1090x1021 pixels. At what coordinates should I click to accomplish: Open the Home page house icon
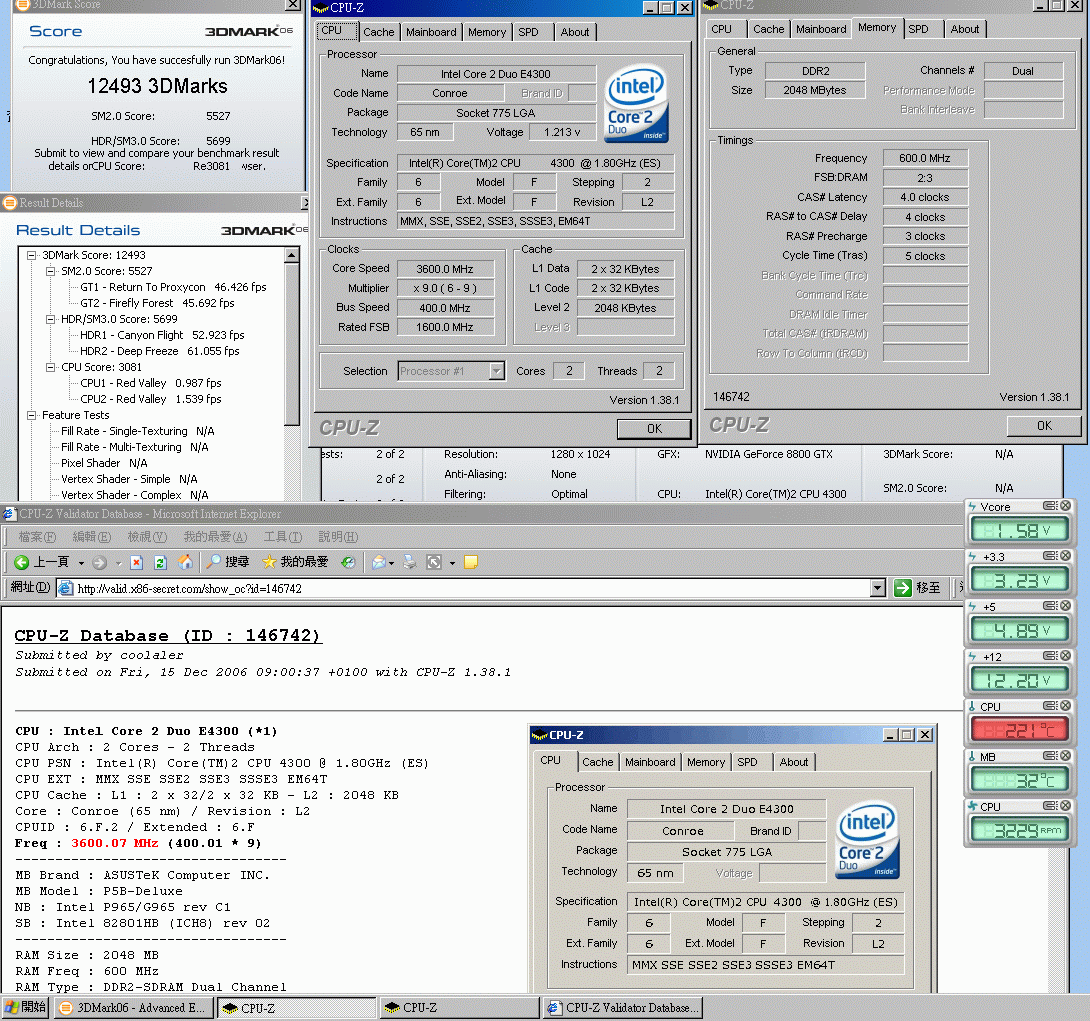(x=185, y=562)
